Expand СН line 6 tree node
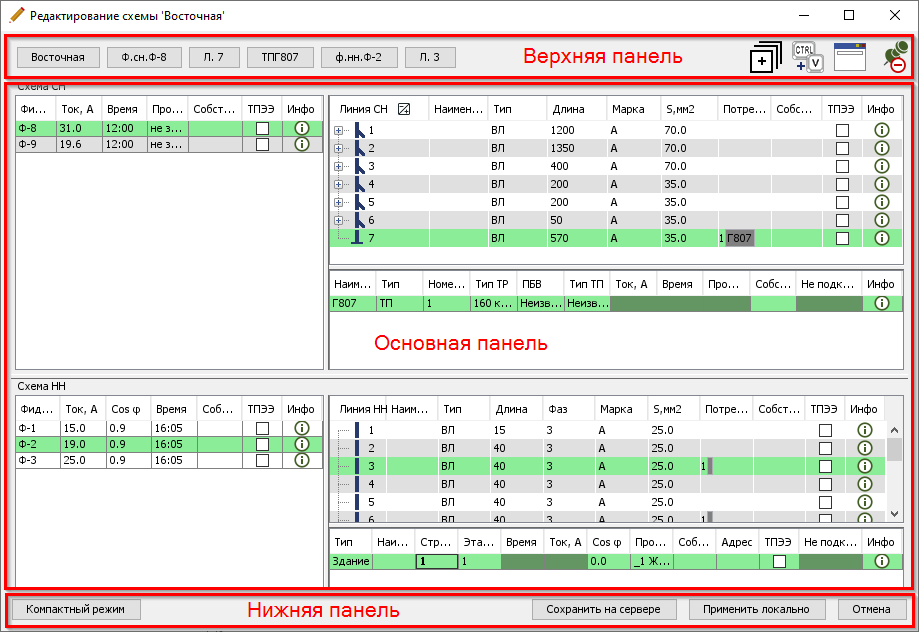The image size is (919, 632). click(339, 220)
